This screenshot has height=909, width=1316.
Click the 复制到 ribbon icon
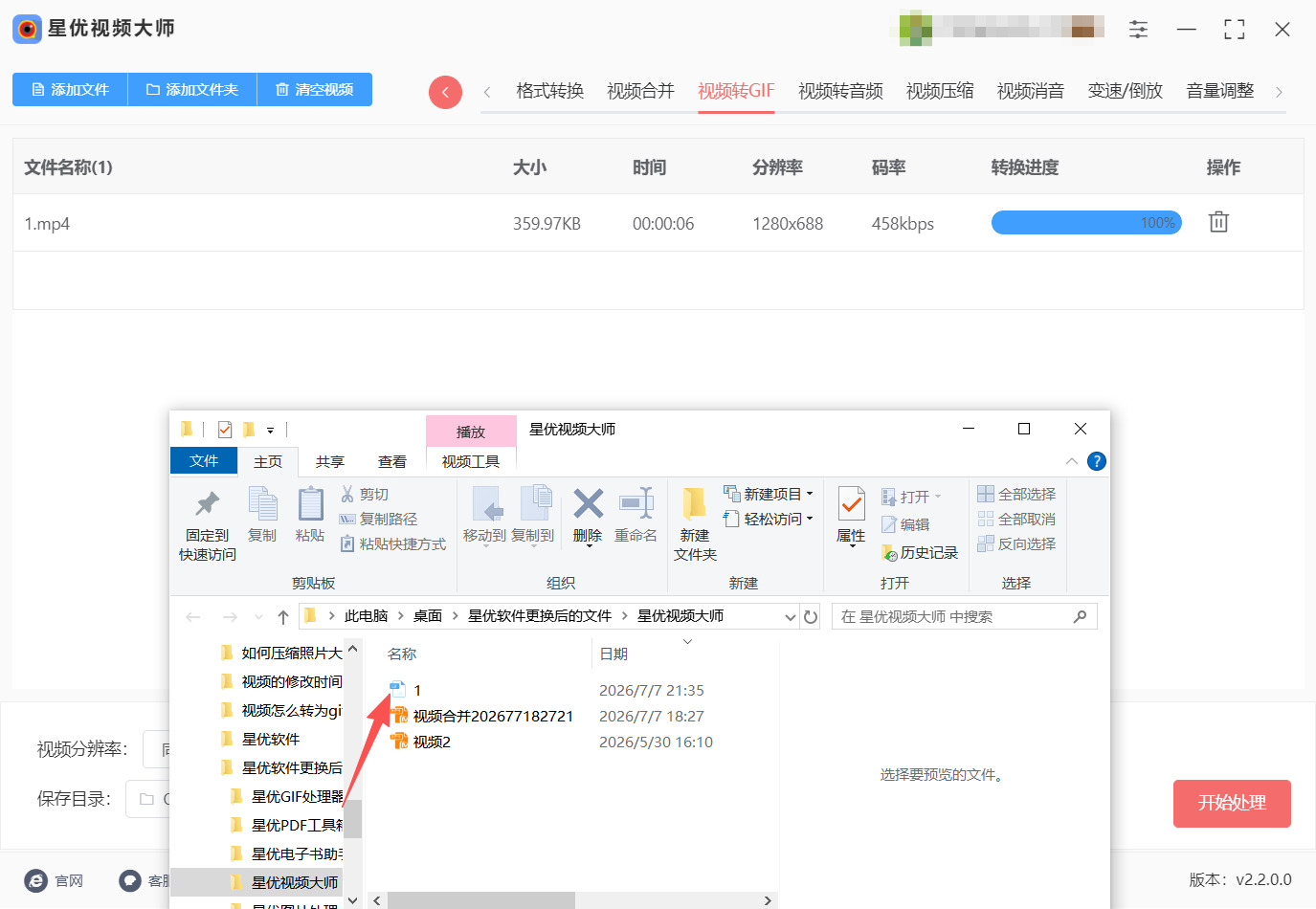(x=536, y=503)
